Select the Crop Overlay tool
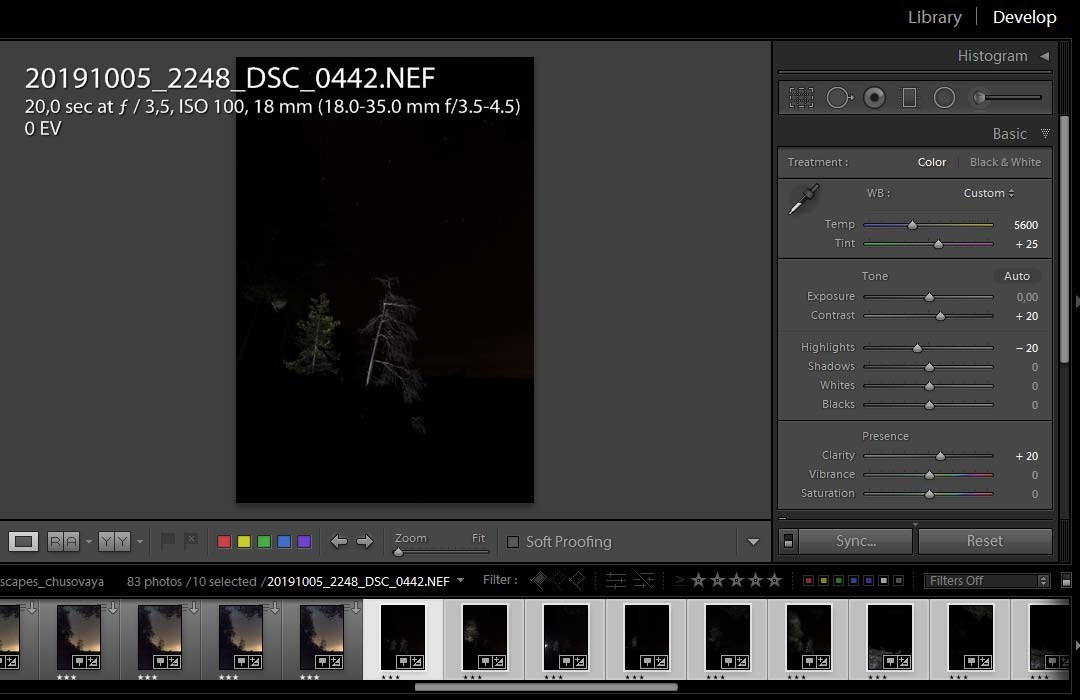 pyautogui.click(x=801, y=98)
